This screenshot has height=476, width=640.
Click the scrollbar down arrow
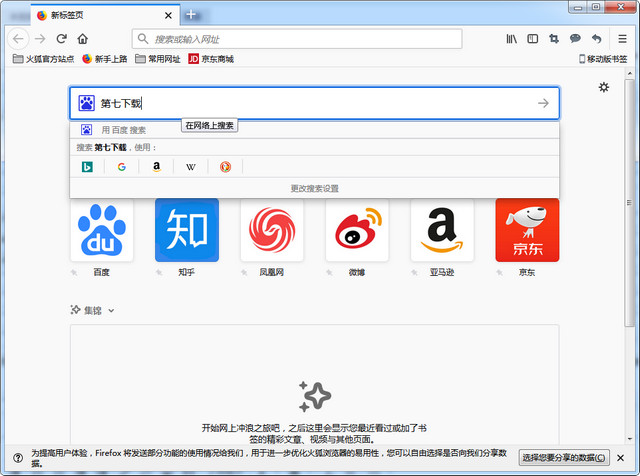point(630,439)
